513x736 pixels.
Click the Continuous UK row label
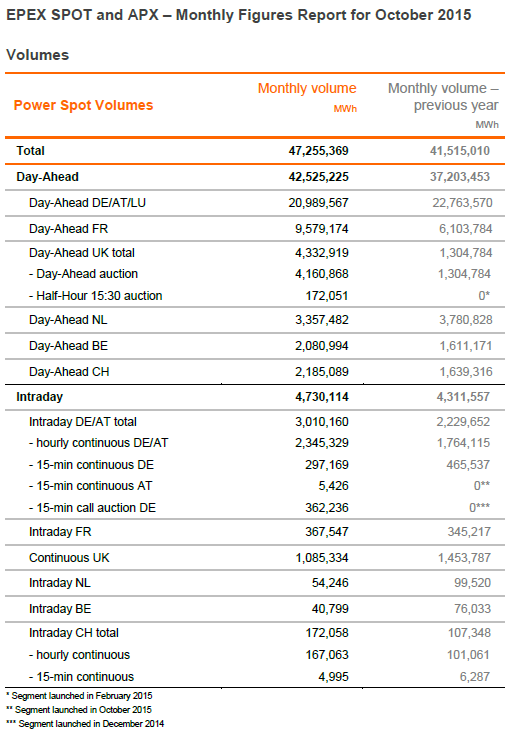69,558
